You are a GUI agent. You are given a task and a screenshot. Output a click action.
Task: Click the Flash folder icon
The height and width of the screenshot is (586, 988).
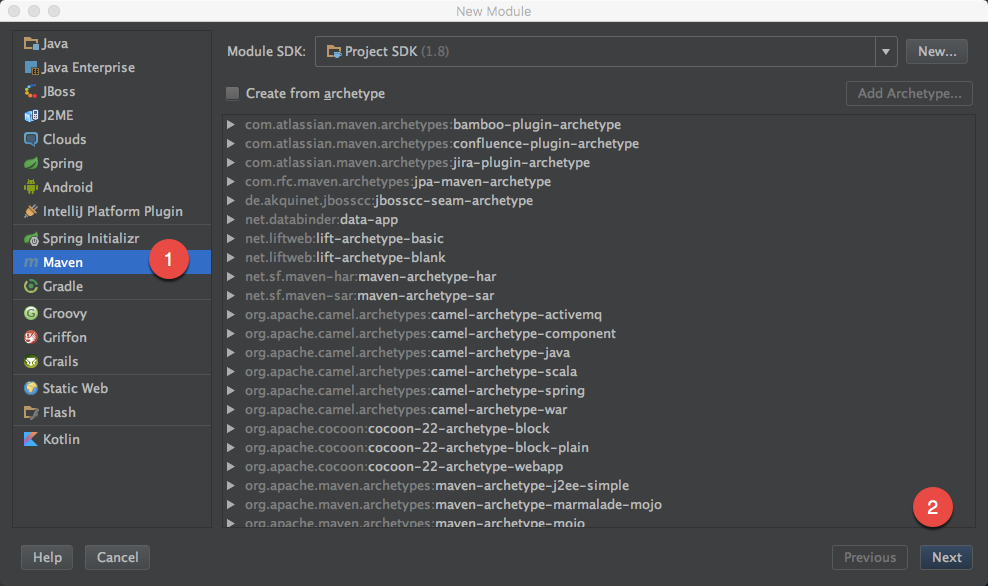point(31,412)
